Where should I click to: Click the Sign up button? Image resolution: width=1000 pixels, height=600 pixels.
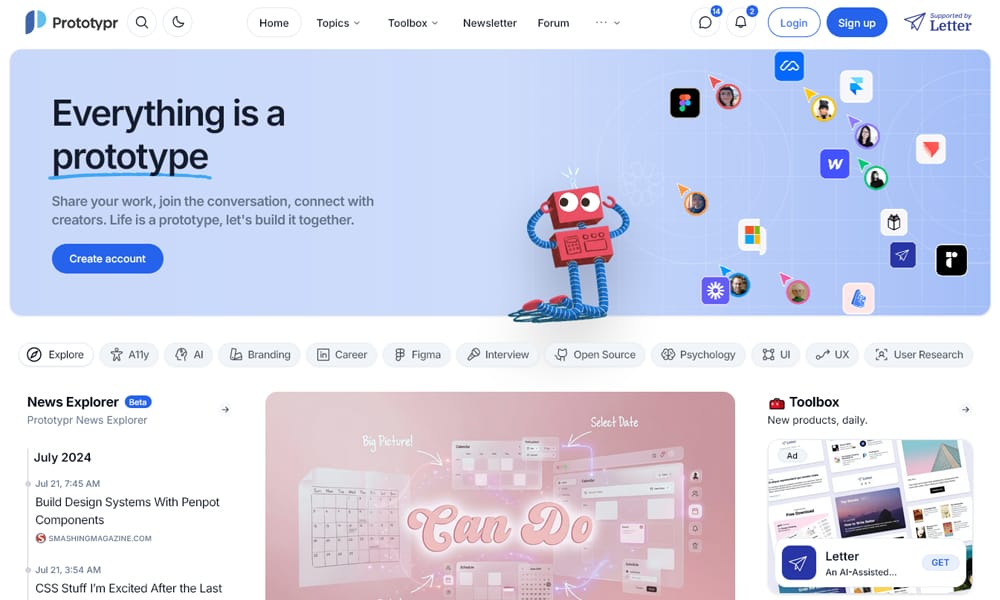(857, 23)
